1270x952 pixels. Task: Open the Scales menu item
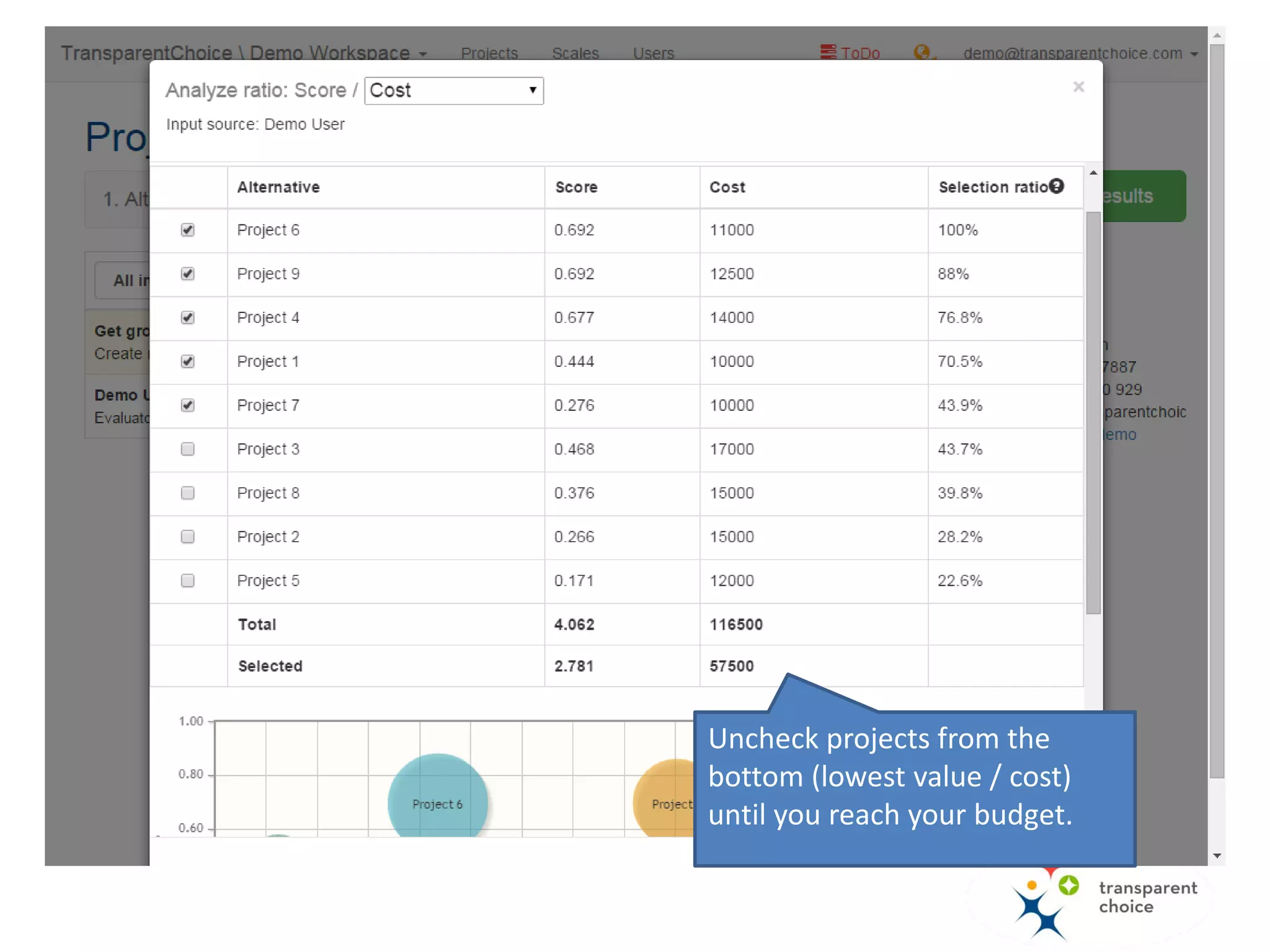575,53
